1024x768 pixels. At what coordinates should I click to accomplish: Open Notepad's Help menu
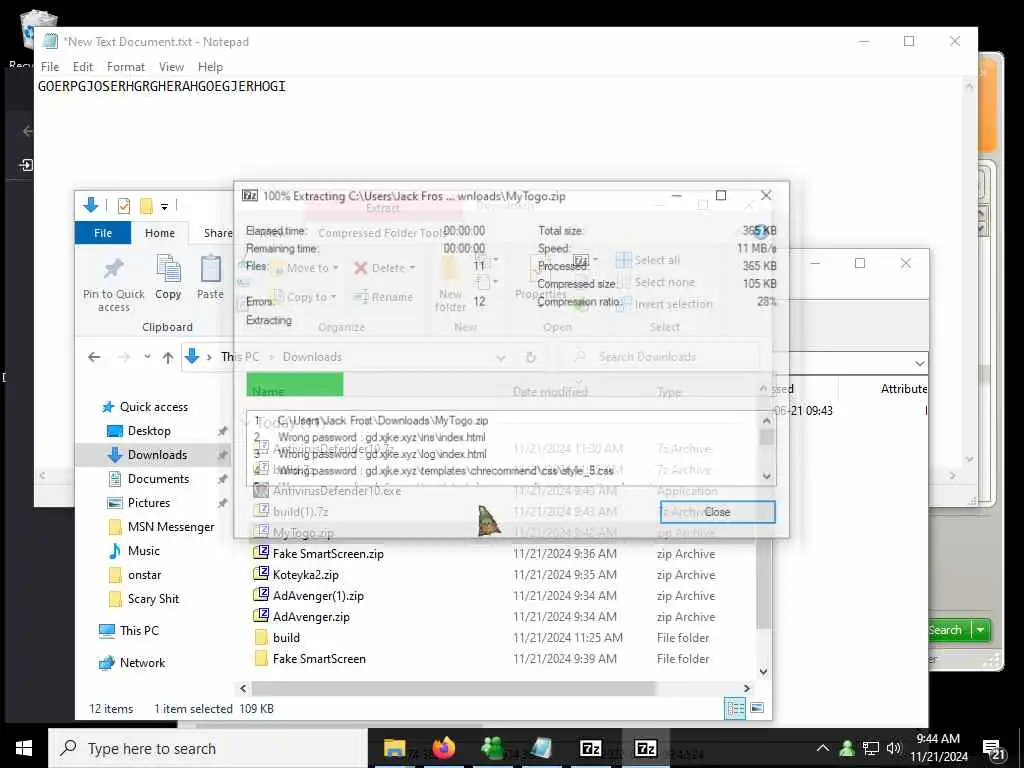pos(210,67)
